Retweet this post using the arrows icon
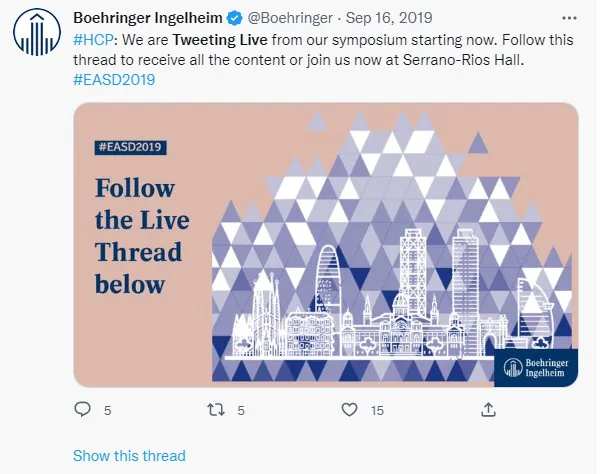Viewport: 614px width, 474px height. [214, 409]
